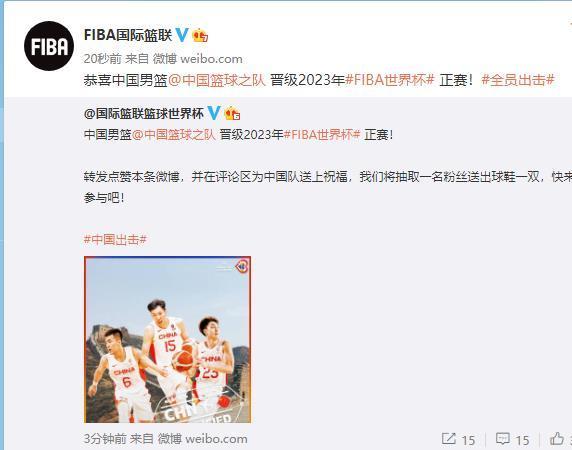Click verified V badge beside 国际篮联篮球世界杯
Screen dimensions: 572x450
point(214,113)
